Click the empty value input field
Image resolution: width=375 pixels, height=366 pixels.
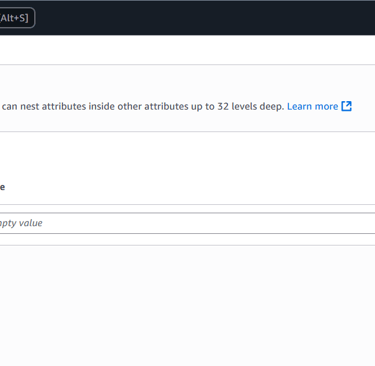(187, 223)
